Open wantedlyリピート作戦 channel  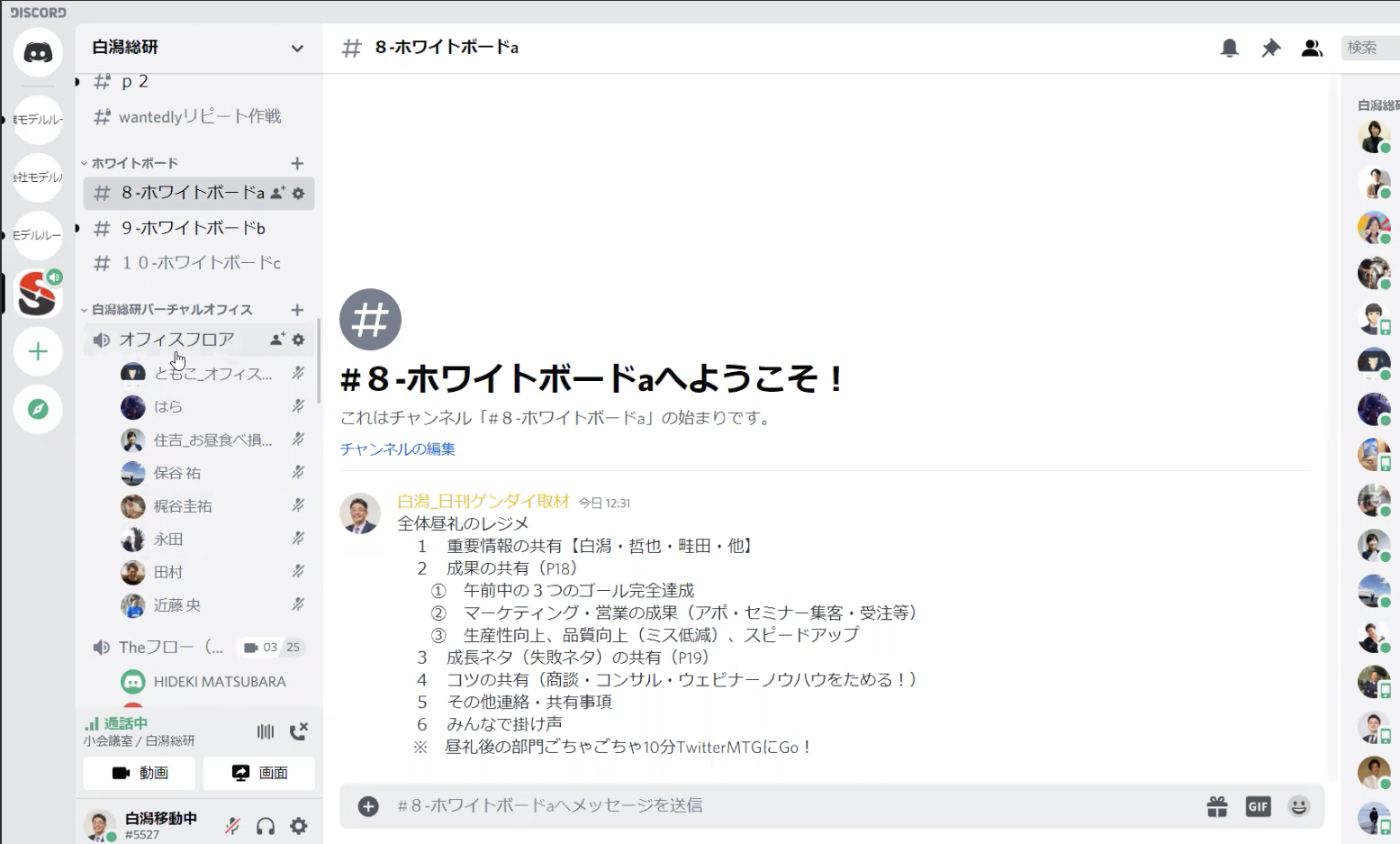(x=199, y=117)
